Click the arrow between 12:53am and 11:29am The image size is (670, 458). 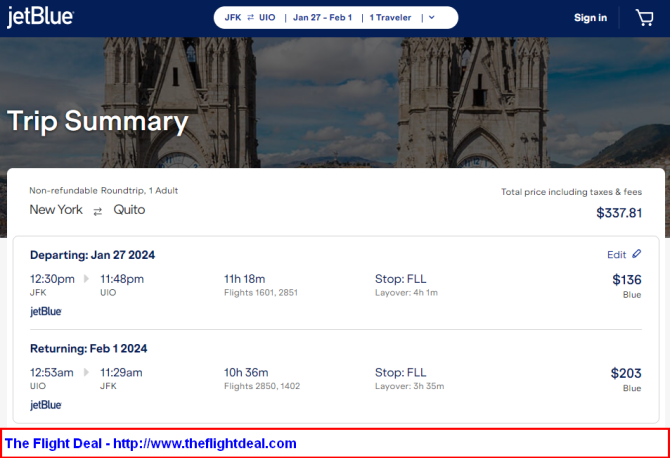[87, 373]
